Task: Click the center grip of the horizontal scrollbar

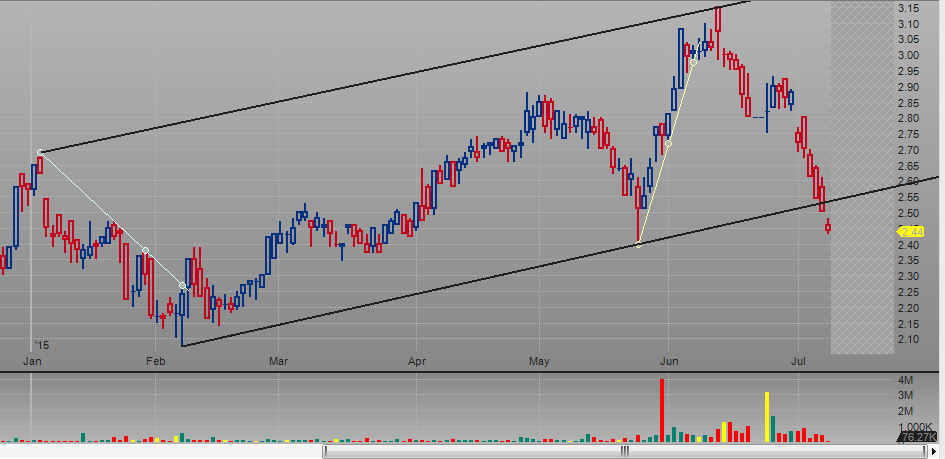Action: pos(625,451)
